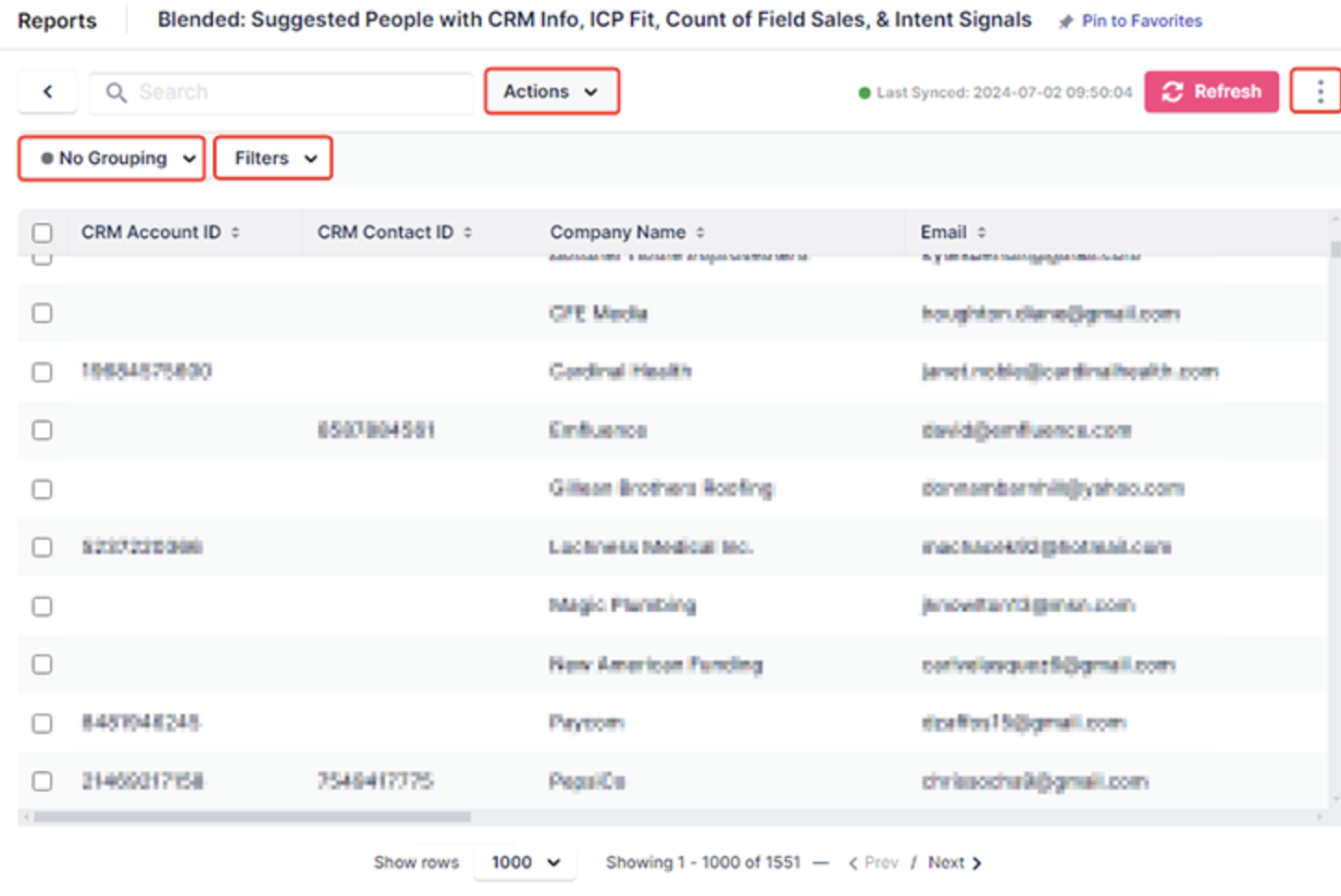Click the Refresh button
The height and width of the screenshot is (896, 1341).
[1211, 92]
